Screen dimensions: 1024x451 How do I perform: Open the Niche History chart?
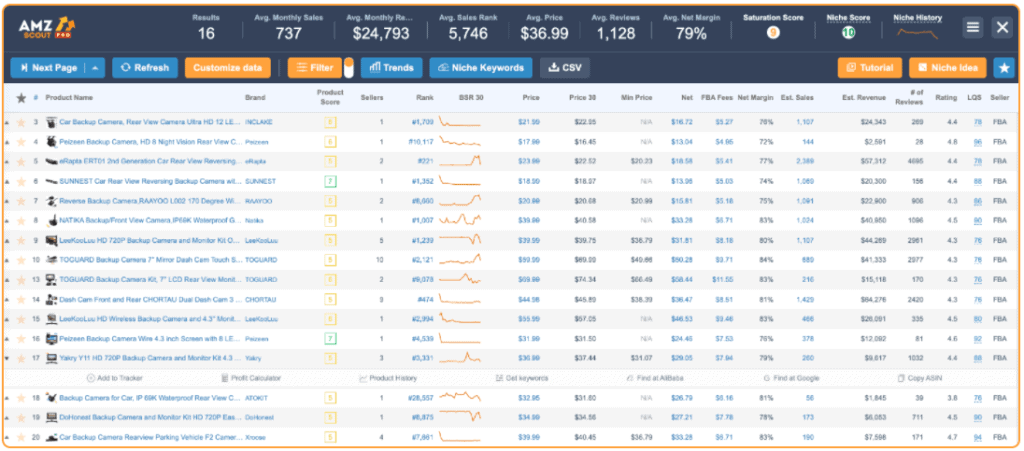[918, 33]
